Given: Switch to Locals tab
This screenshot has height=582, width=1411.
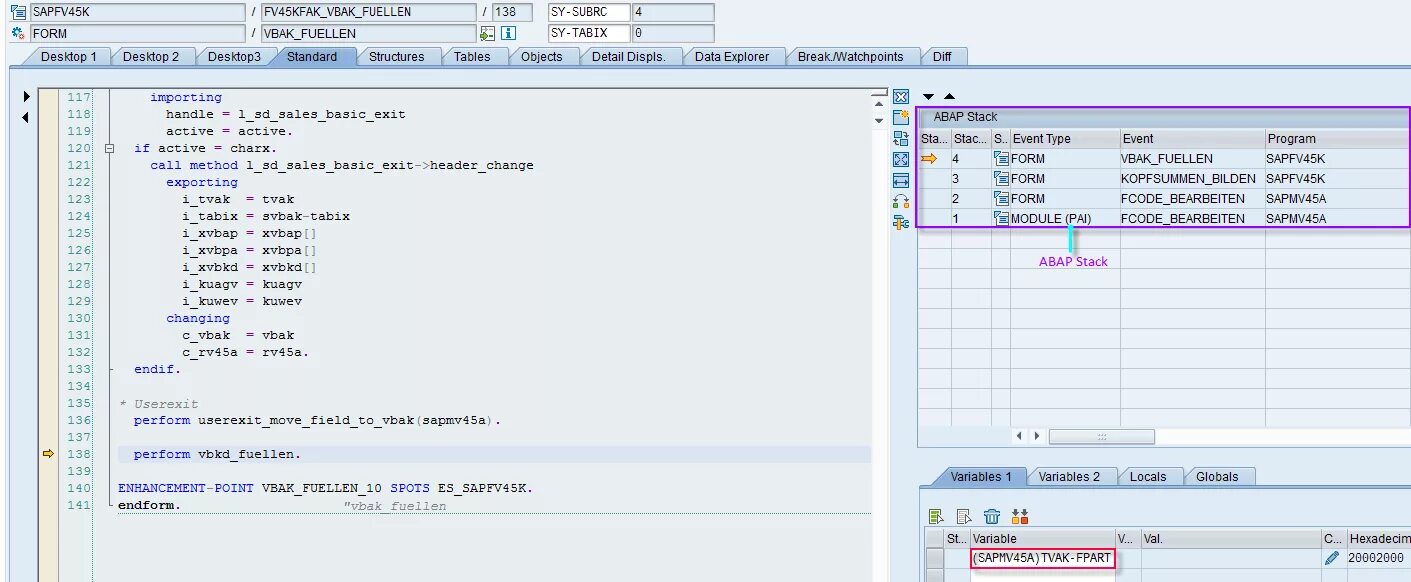Looking at the screenshot, I should click(1147, 476).
